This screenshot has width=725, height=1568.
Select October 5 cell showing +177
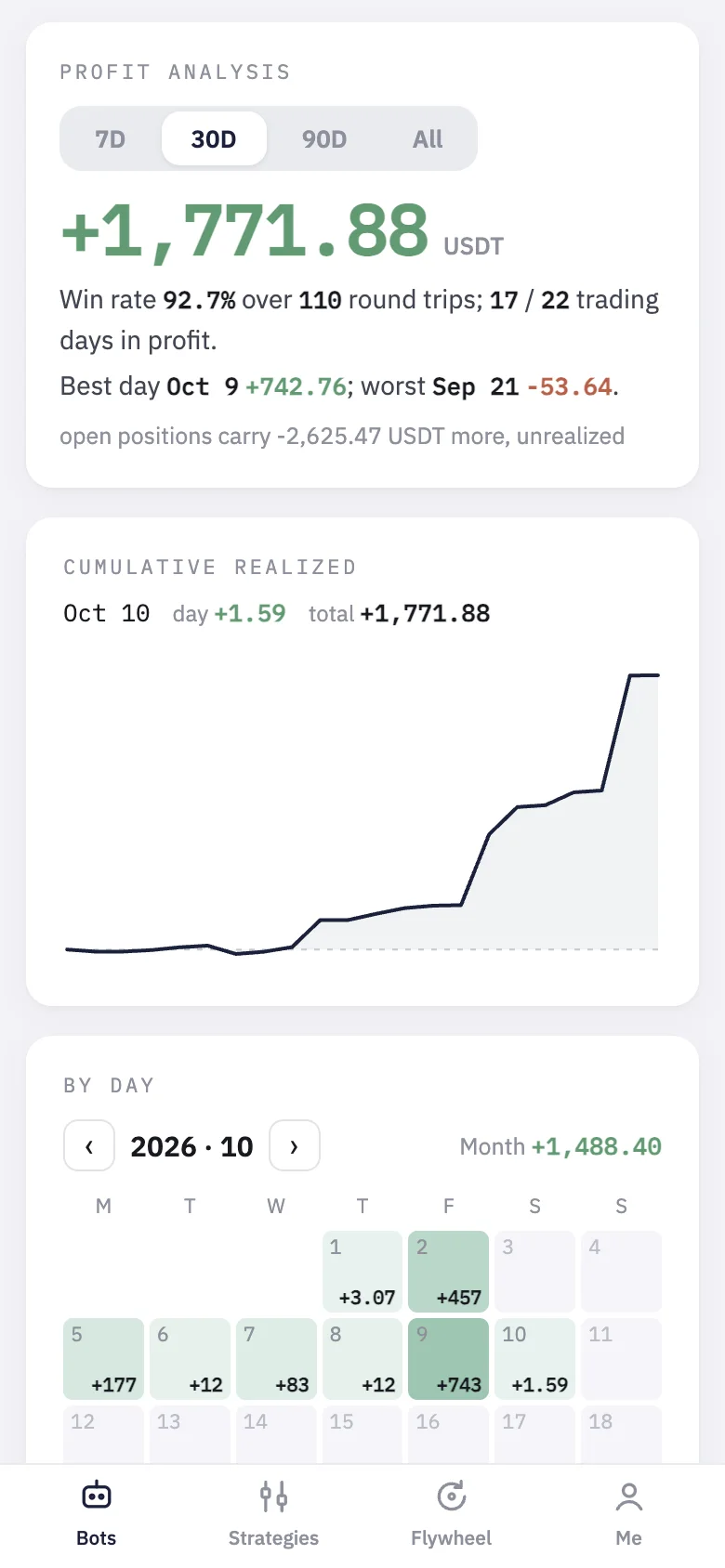(x=103, y=1359)
